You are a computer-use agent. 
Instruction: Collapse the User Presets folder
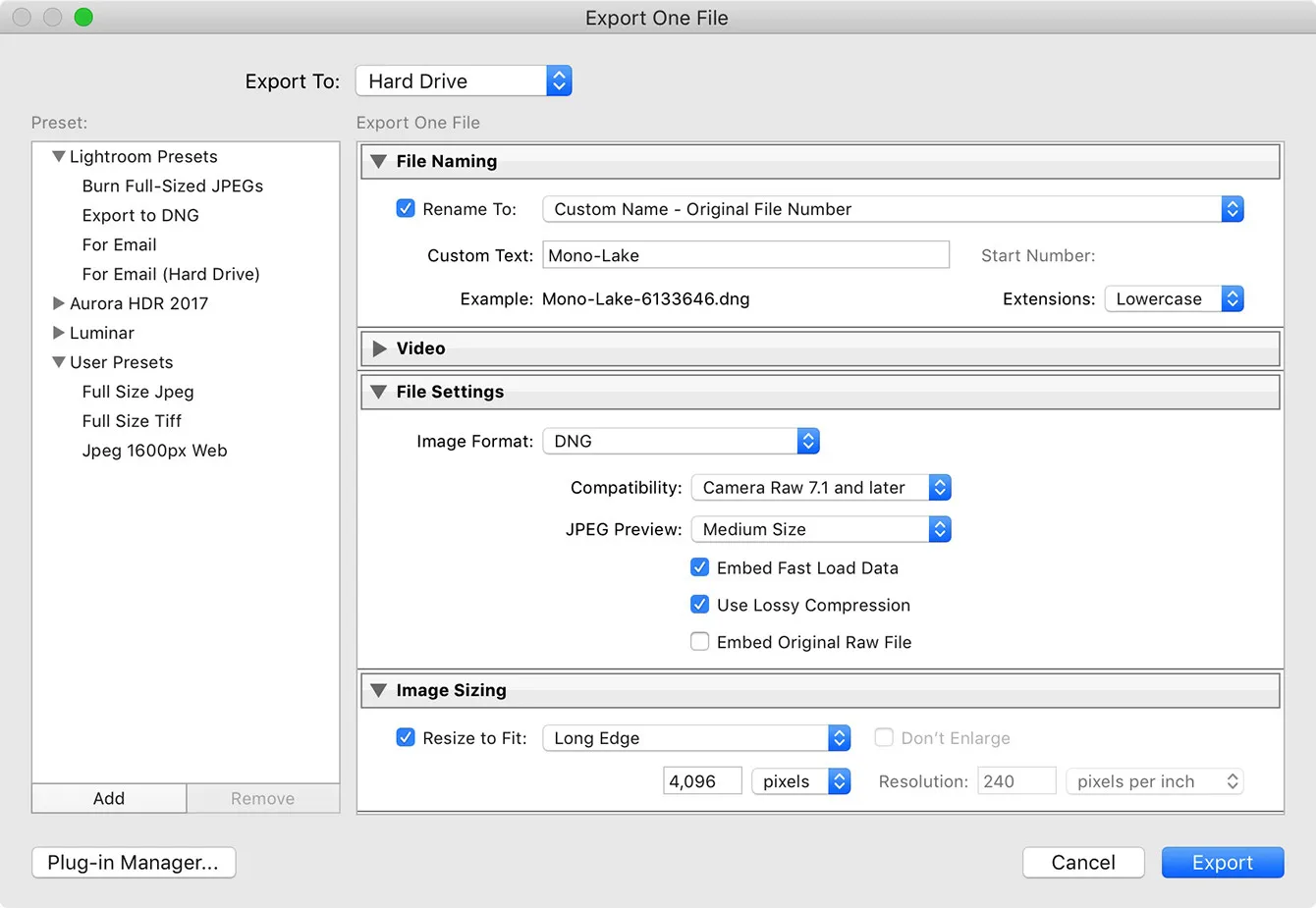pyautogui.click(x=59, y=362)
